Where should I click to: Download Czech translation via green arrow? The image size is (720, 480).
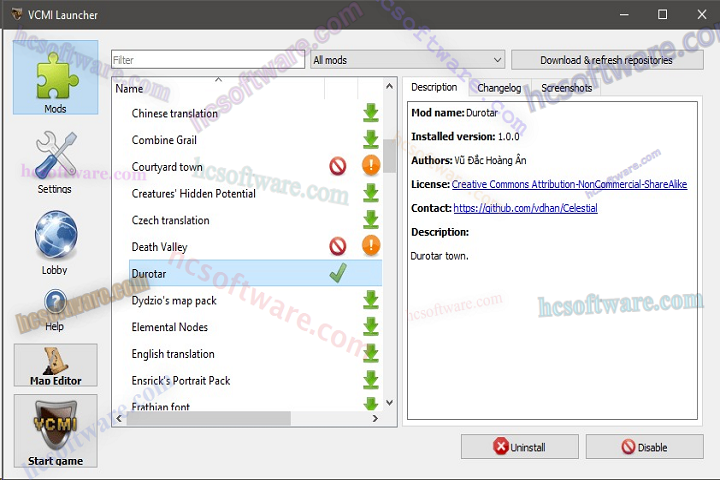(371, 220)
